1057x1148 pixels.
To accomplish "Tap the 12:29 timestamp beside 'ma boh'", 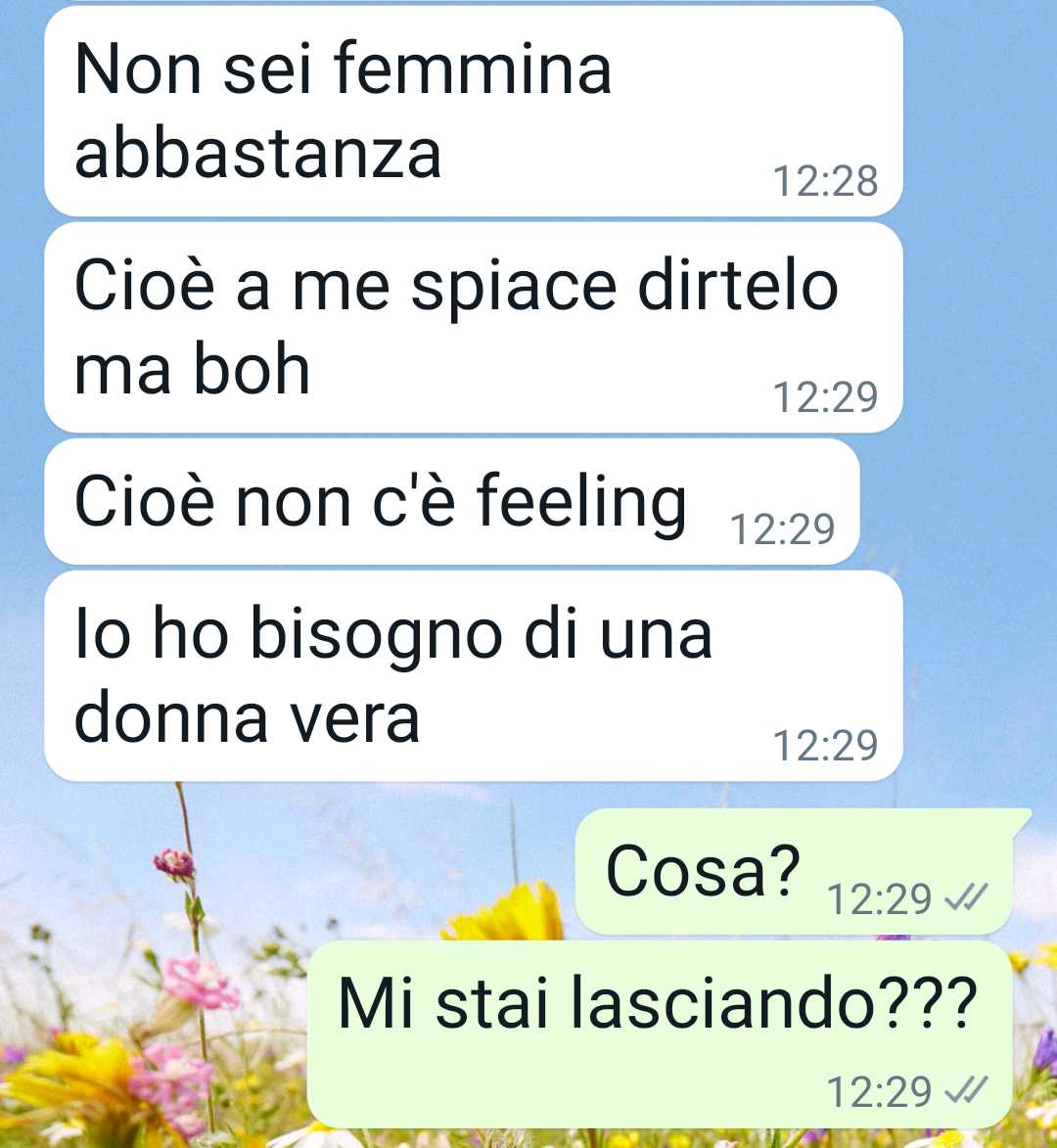I will coord(825,396).
